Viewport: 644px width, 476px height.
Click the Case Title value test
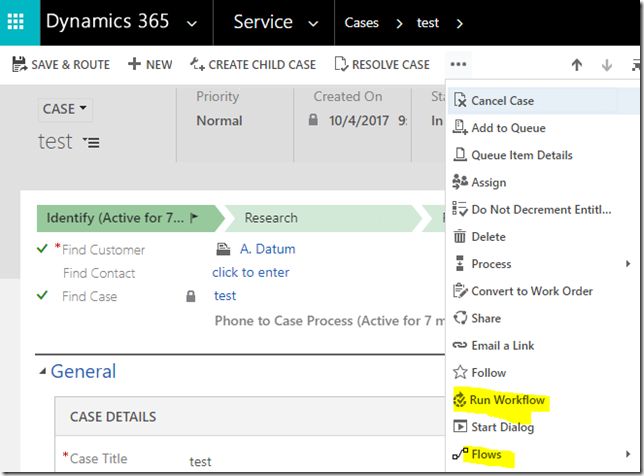[200, 462]
